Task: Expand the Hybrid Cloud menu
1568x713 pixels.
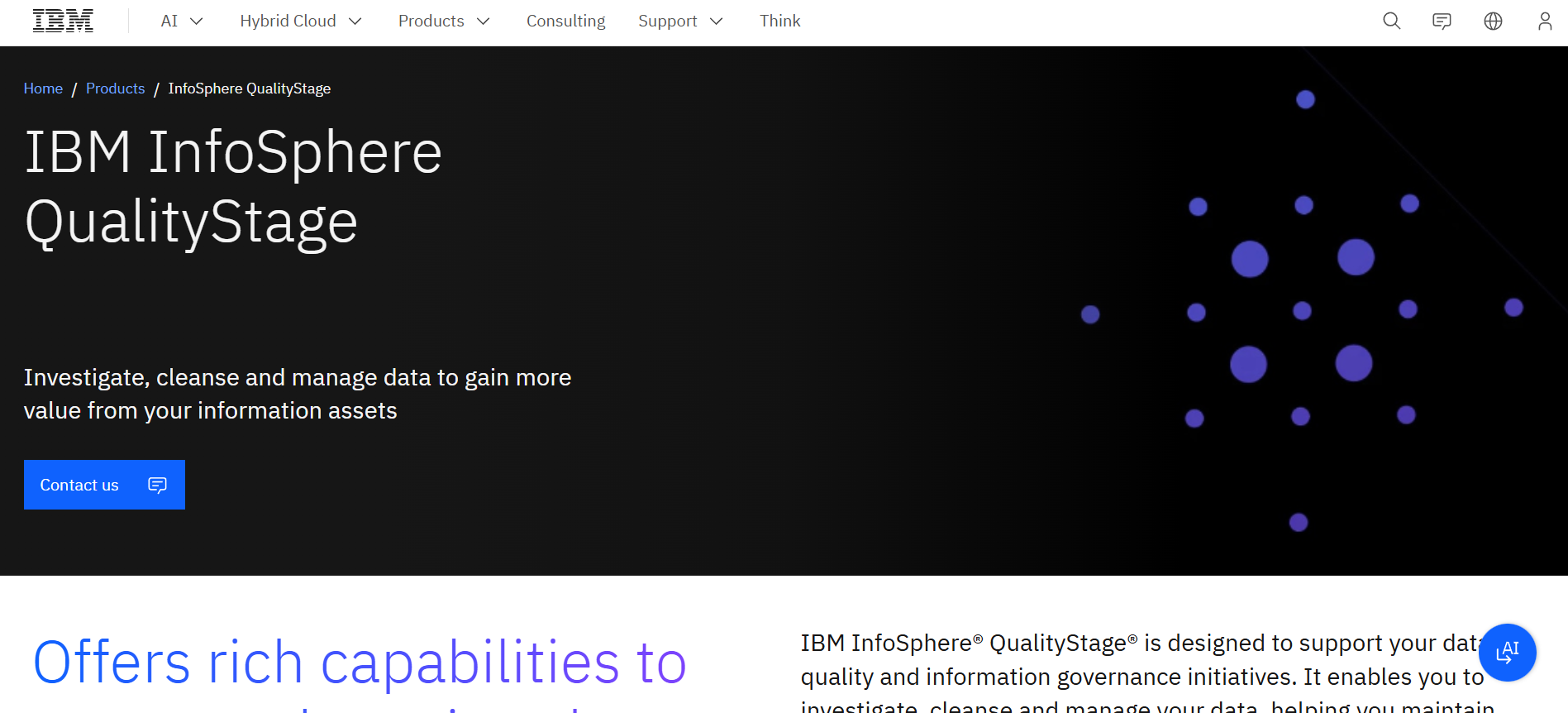Action: [x=301, y=21]
